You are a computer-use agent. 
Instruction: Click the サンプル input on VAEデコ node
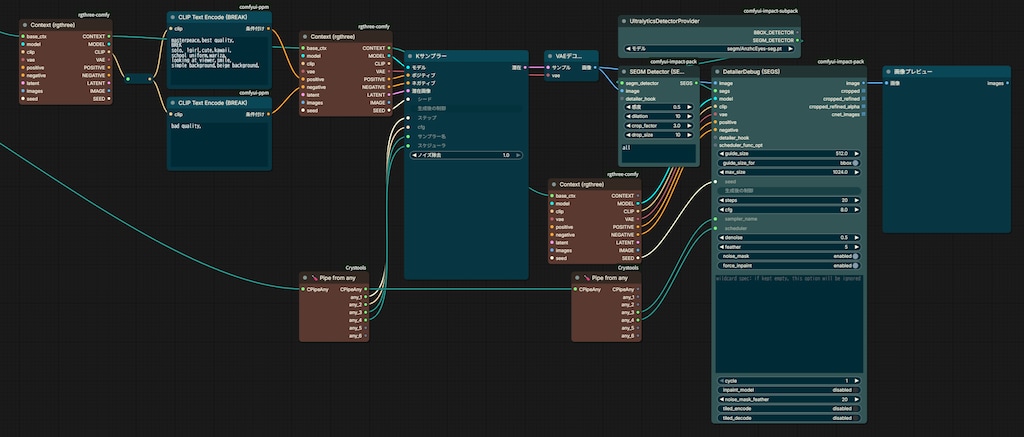[x=548, y=67]
